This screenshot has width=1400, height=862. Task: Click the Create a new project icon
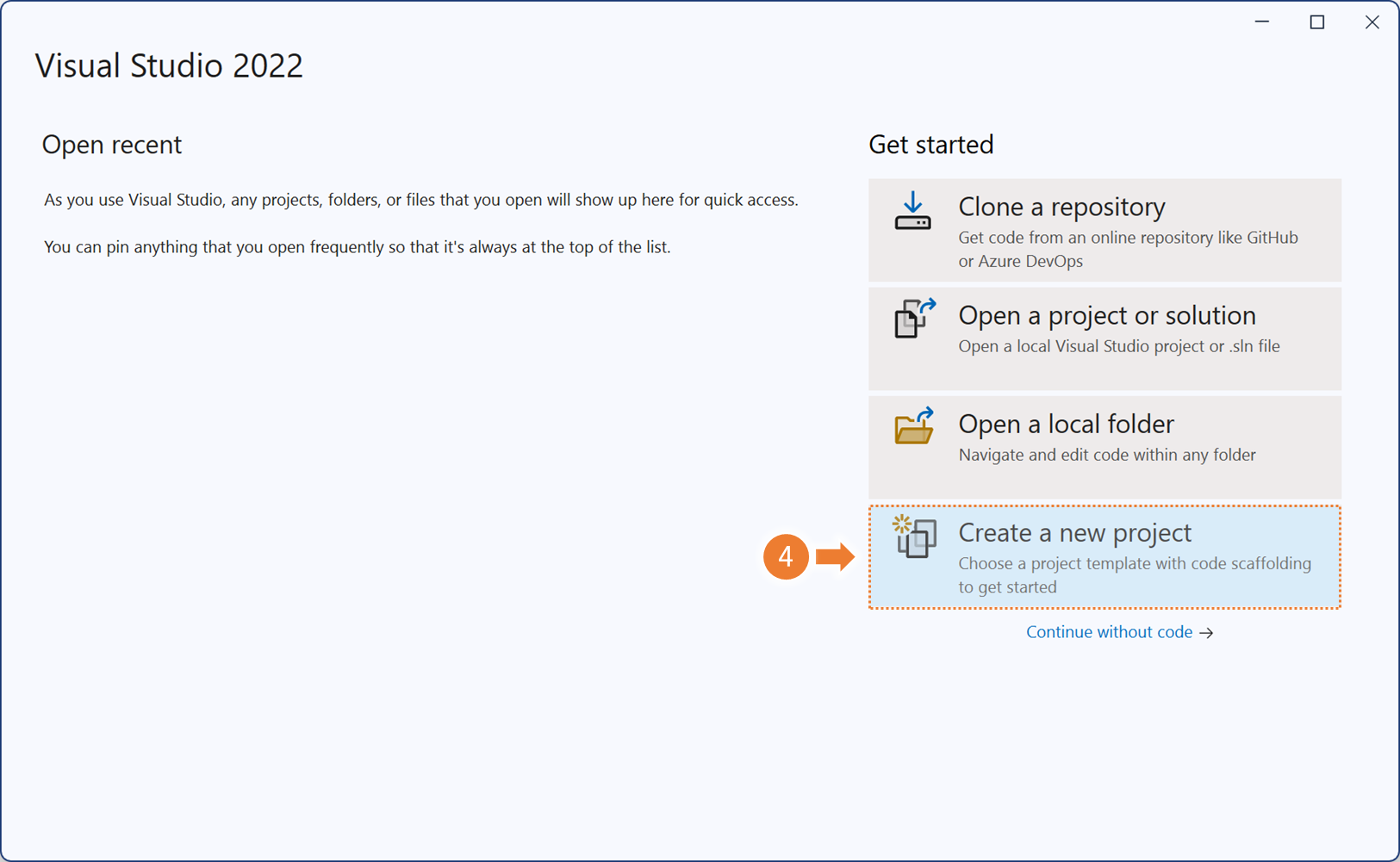[914, 536]
